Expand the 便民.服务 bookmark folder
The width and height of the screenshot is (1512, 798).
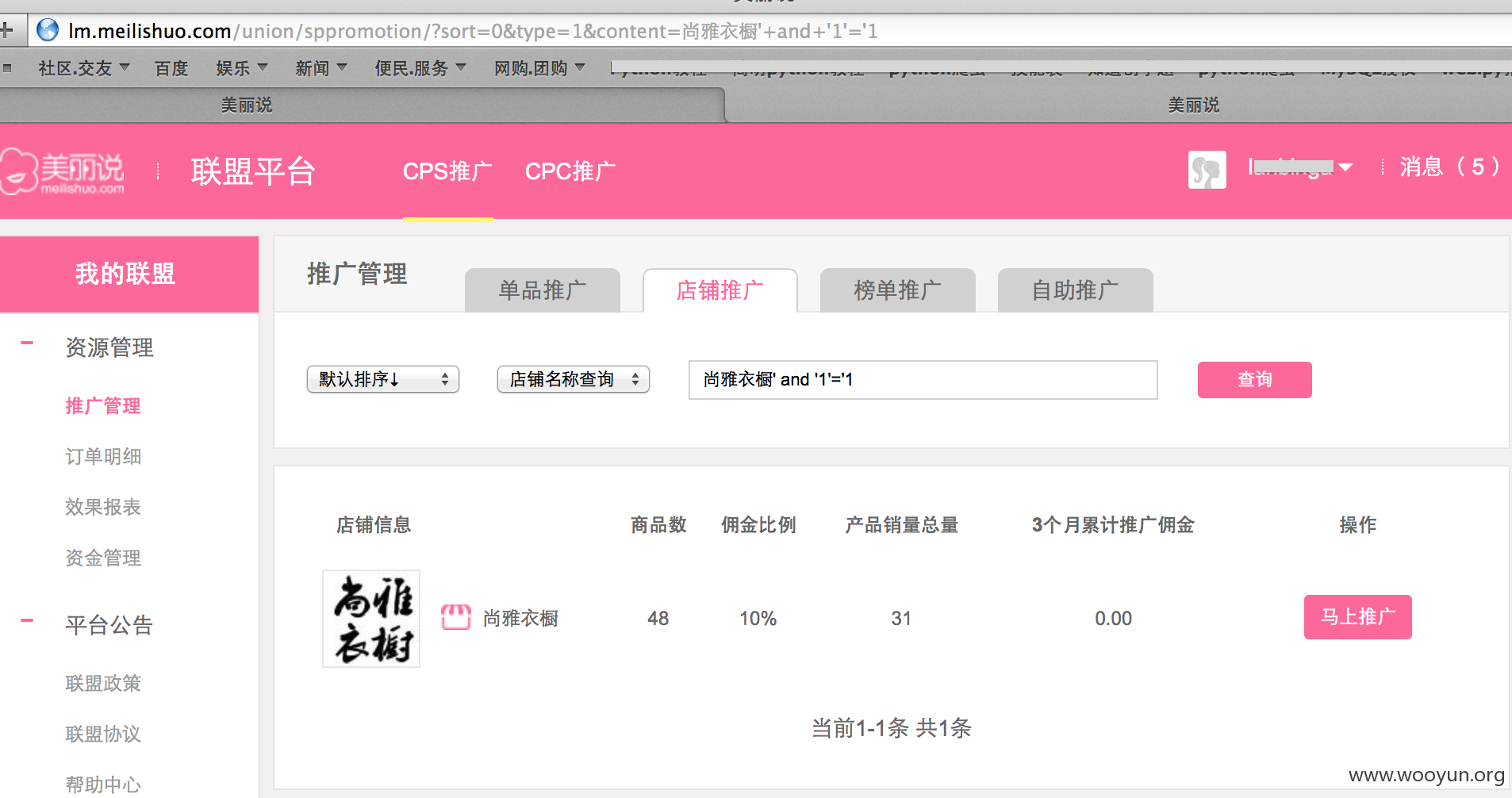pos(420,68)
